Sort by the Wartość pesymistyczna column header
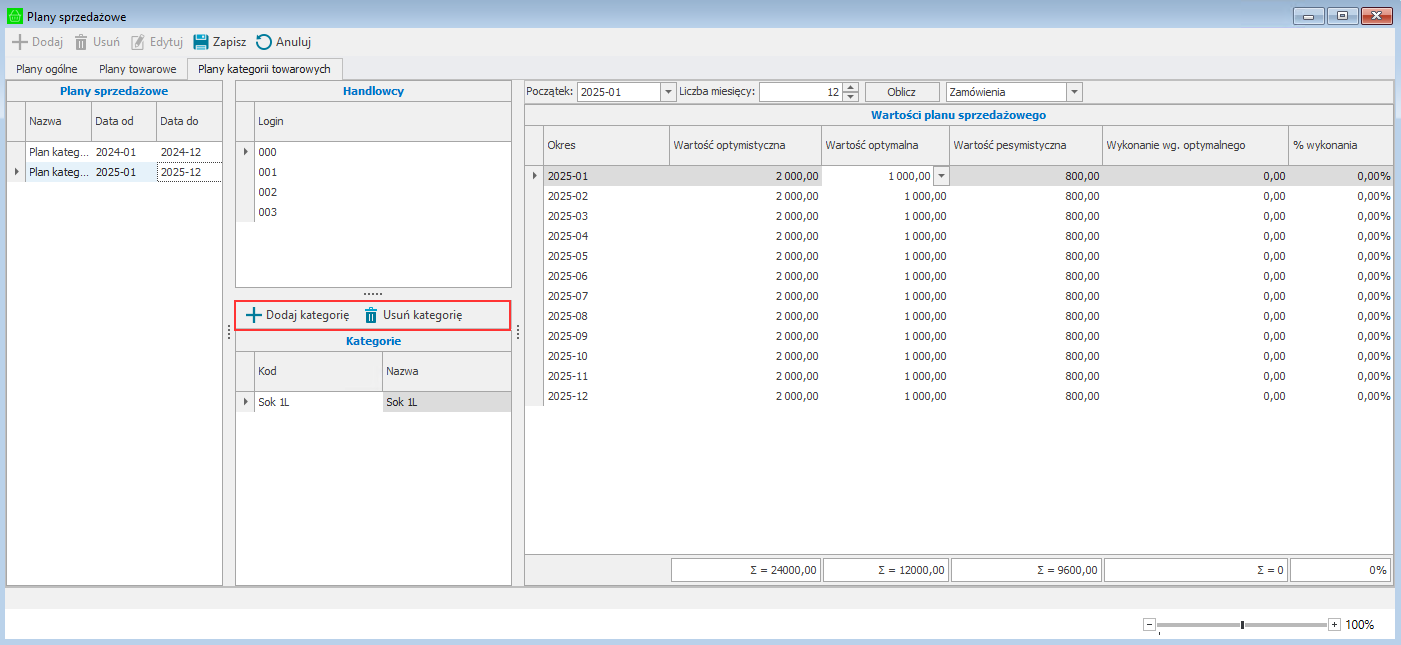Image resolution: width=1401 pixels, height=645 pixels. (x=1010, y=145)
